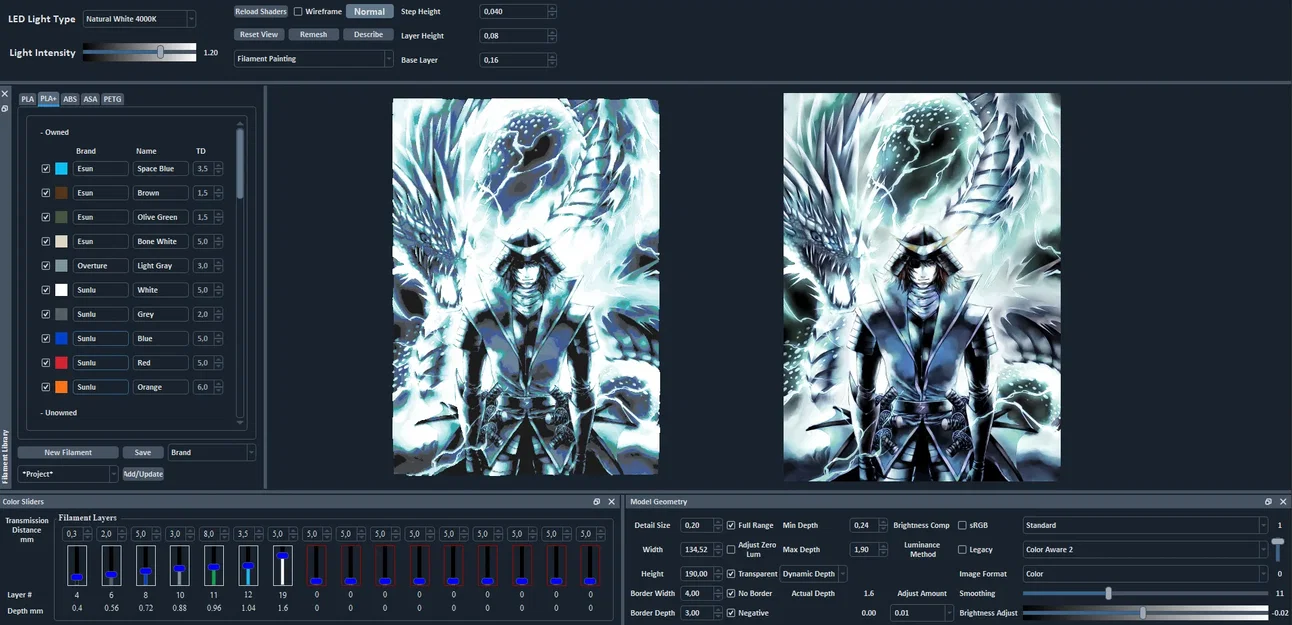1292x625 pixels.
Task: Click the Bone White color swatch
Action: pyautogui.click(x=61, y=241)
